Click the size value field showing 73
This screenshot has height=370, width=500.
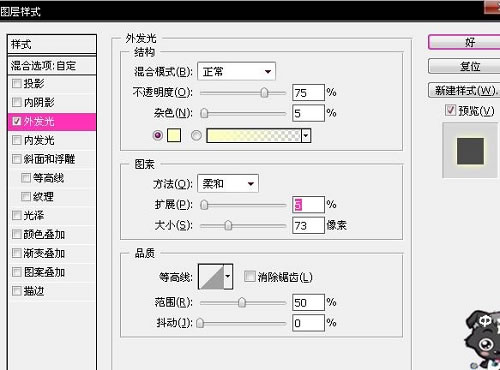(x=308, y=225)
